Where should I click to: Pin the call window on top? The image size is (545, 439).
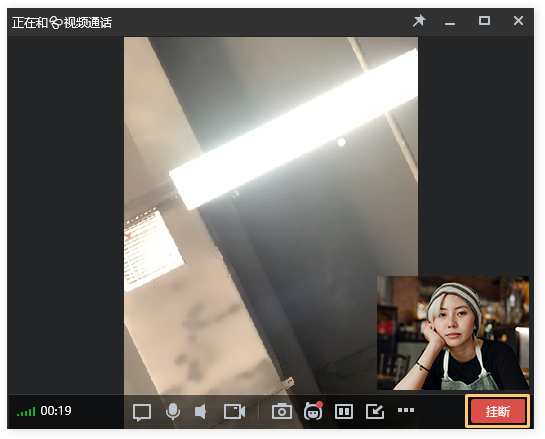click(x=419, y=21)
